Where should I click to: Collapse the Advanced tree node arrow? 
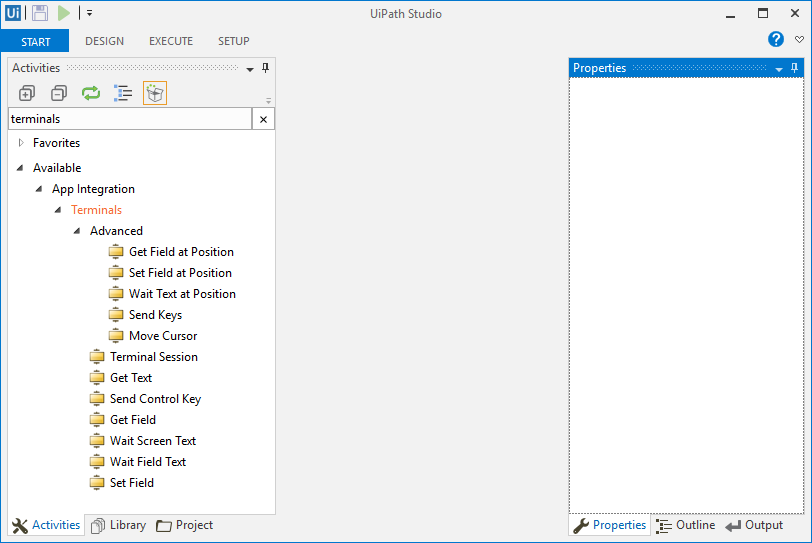[x=77, y=231]
